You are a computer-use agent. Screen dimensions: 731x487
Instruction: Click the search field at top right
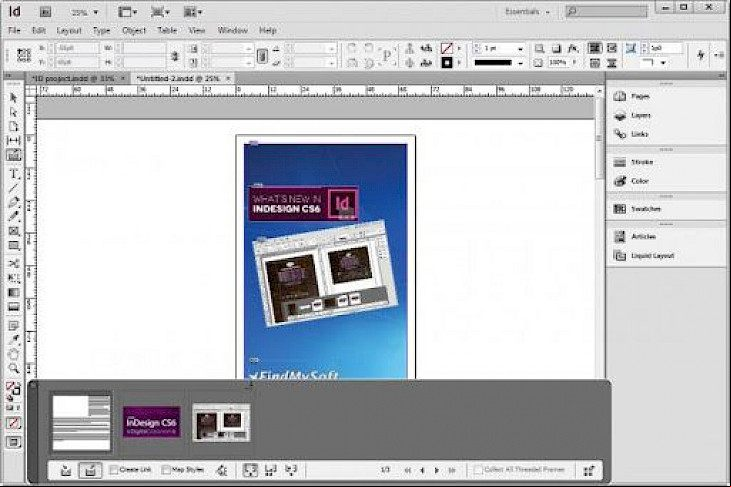pyautogui.click(x=607, y=12)
